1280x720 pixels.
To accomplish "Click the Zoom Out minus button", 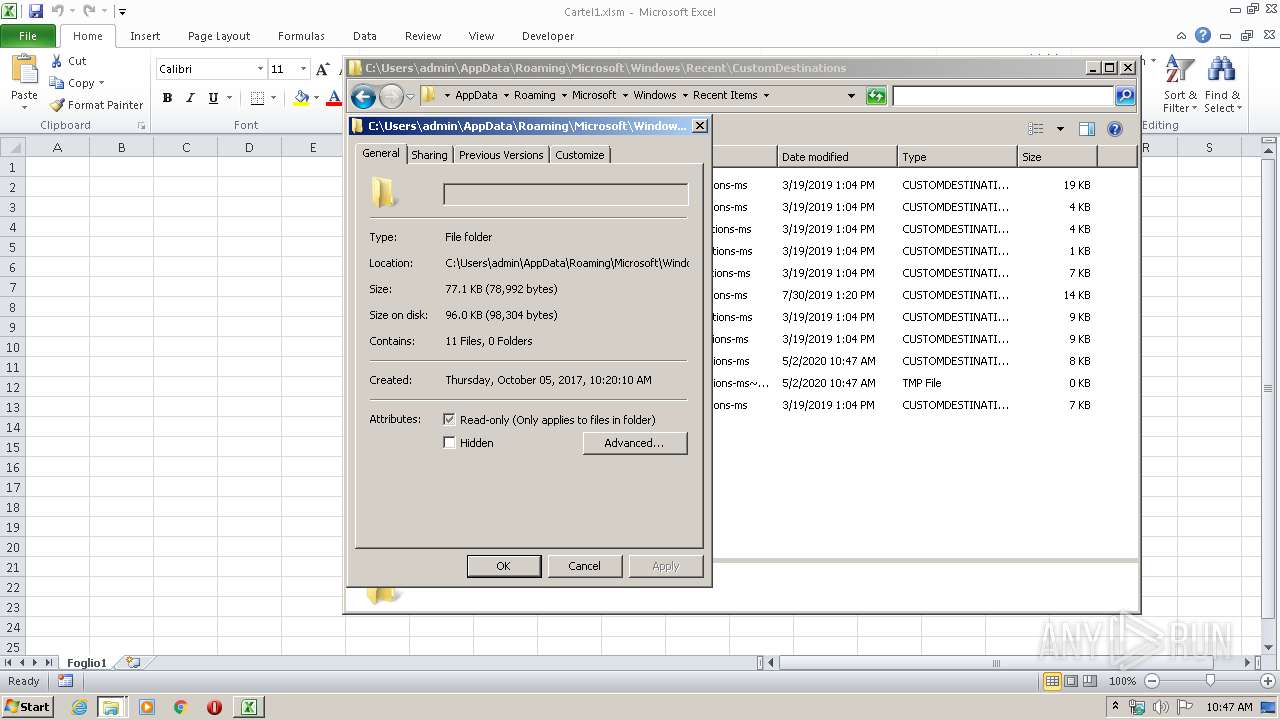I will 1151,681.
